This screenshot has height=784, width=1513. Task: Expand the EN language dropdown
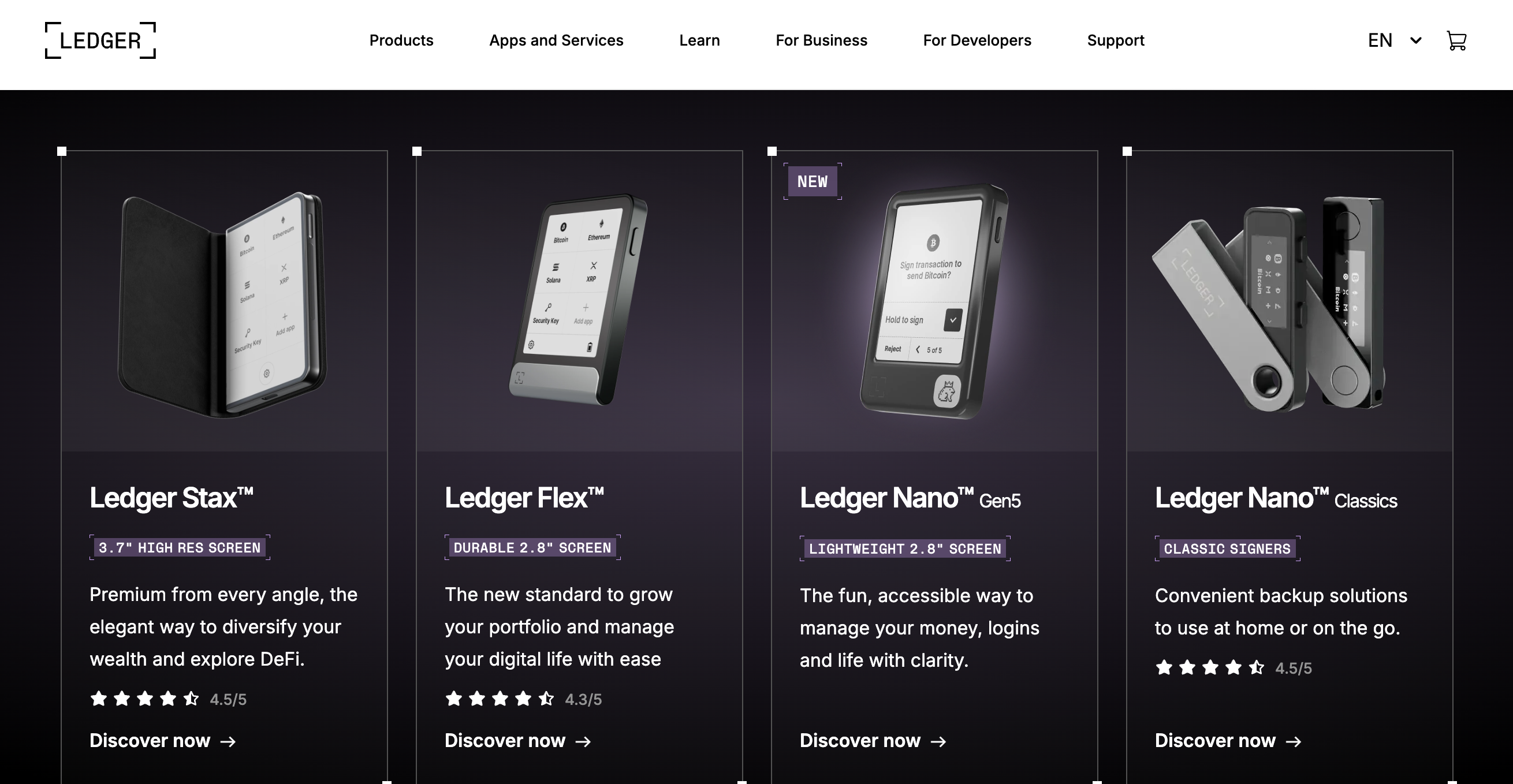point(1395,40)
